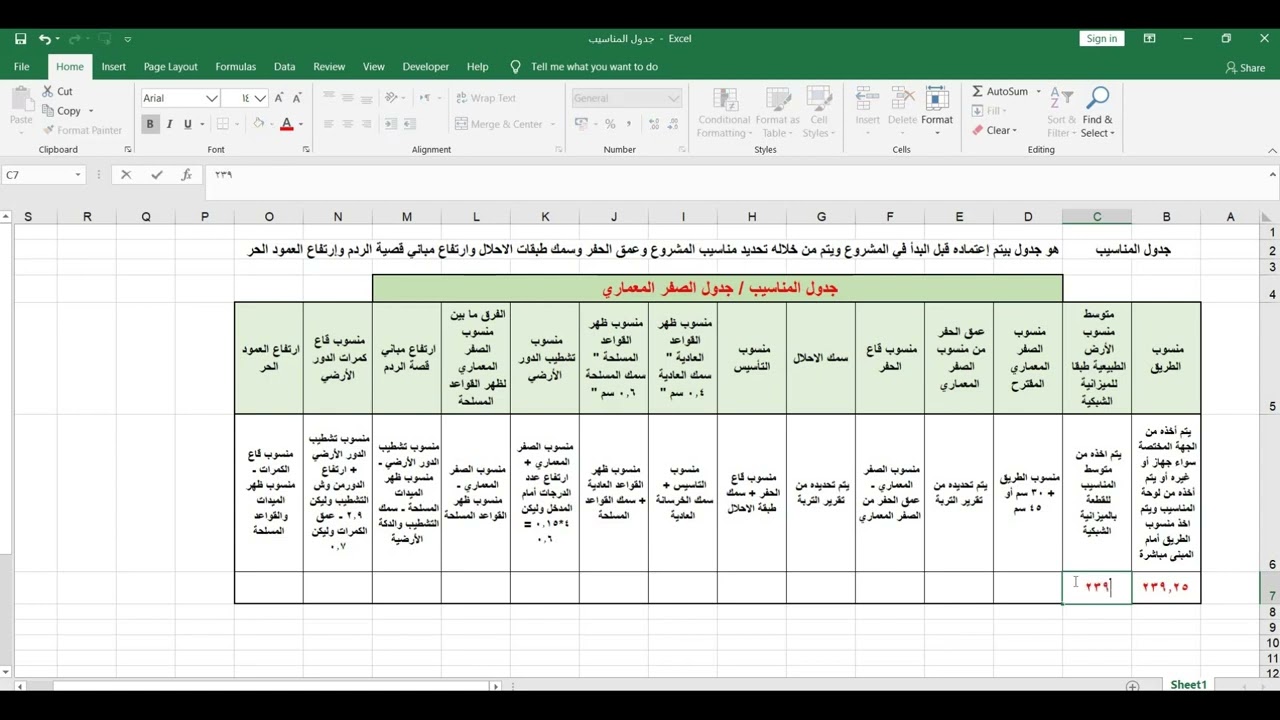Expand the Name Box dropdown
Screen dimensions: 1280x720
pyautogui.click(x=77, y=175)
